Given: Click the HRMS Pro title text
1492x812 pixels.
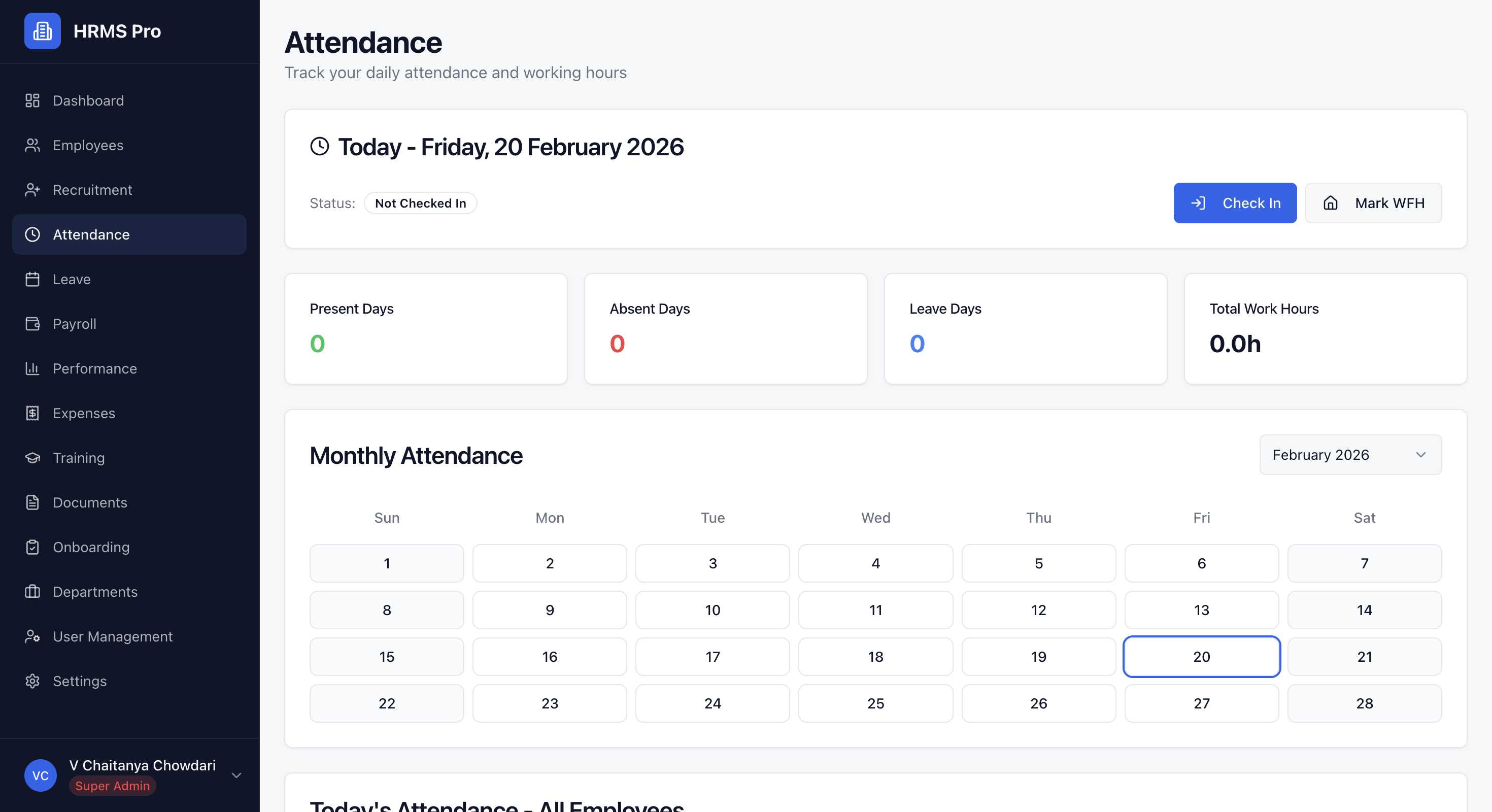Looking at the screenshot, I should [117, 30].
